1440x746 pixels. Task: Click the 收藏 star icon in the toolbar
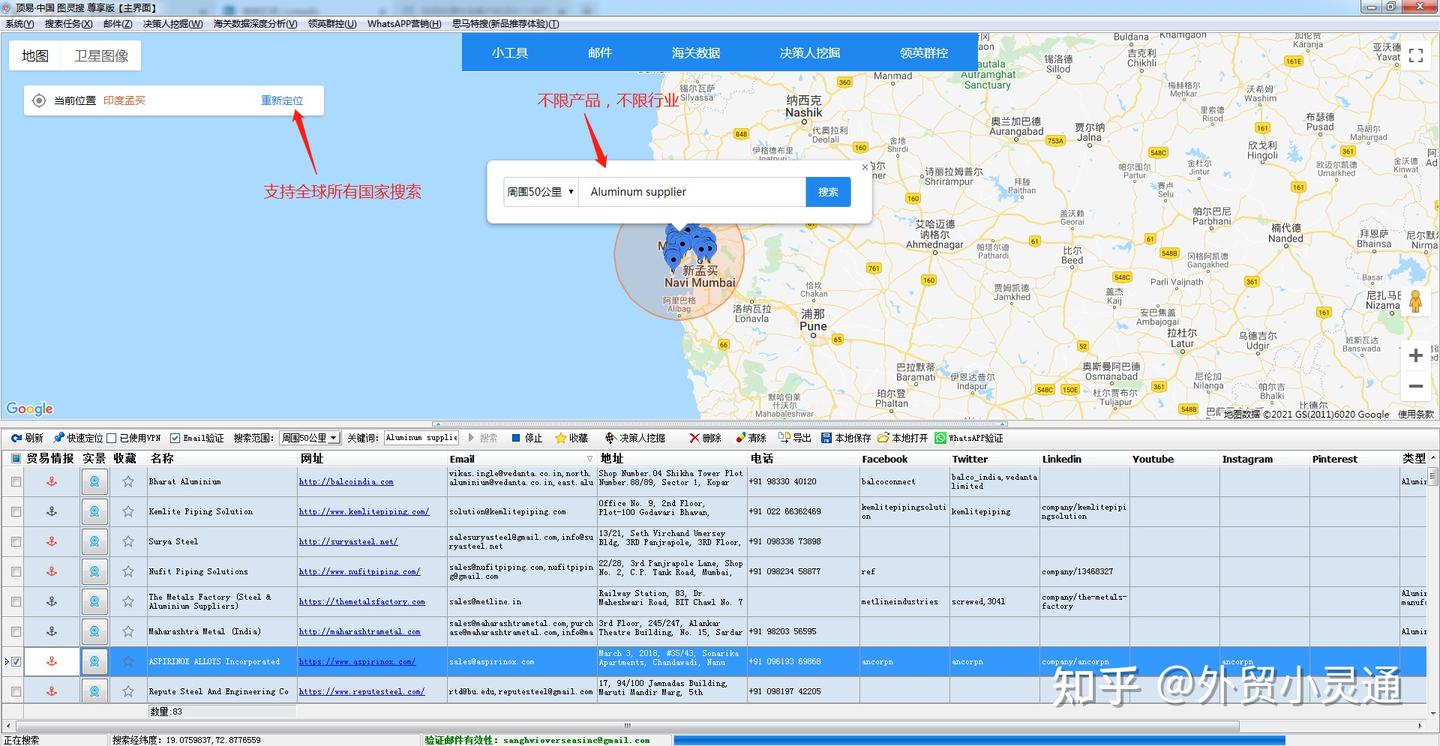click(561, 438)
